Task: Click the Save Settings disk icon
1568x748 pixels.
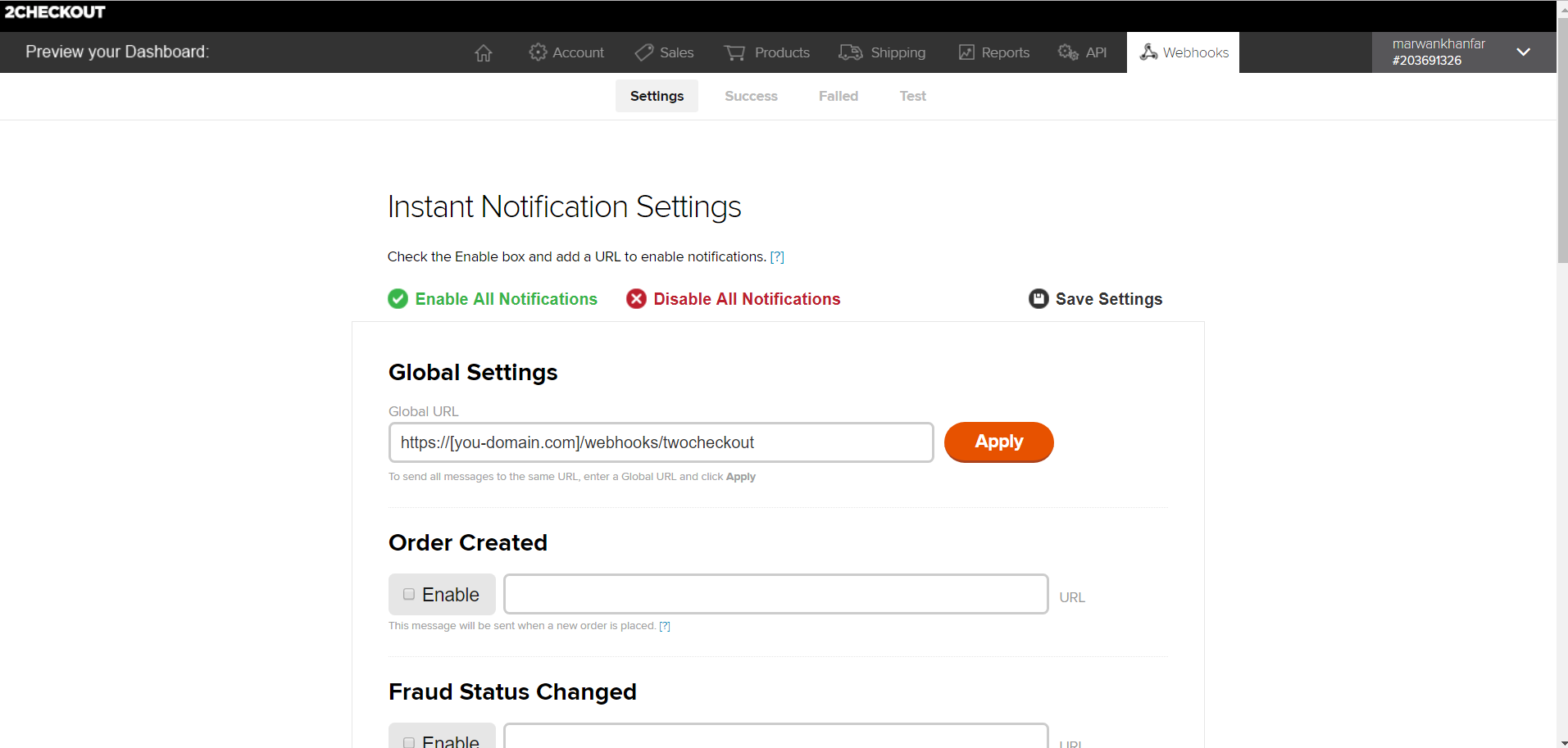Action: [1039, 299]
